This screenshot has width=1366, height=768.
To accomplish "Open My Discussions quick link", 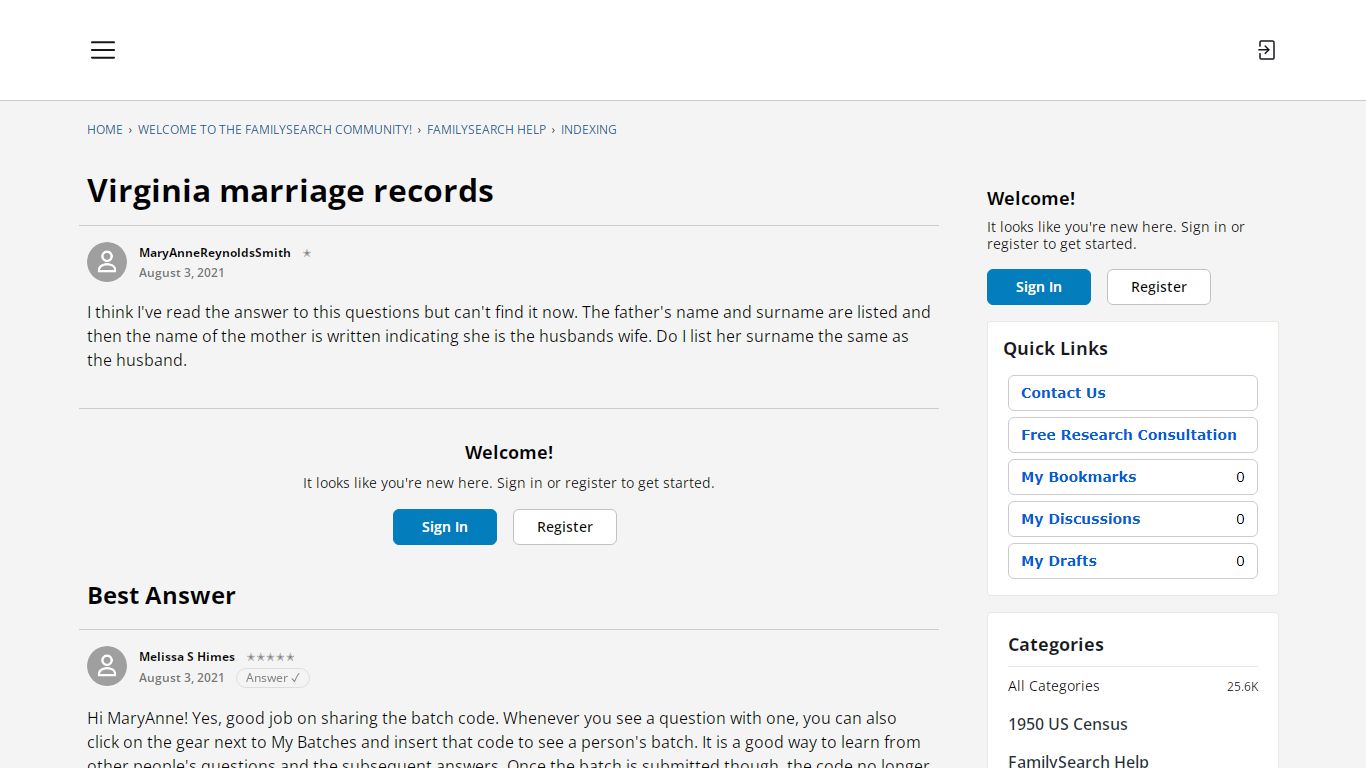I will [x=1133, y=519].
